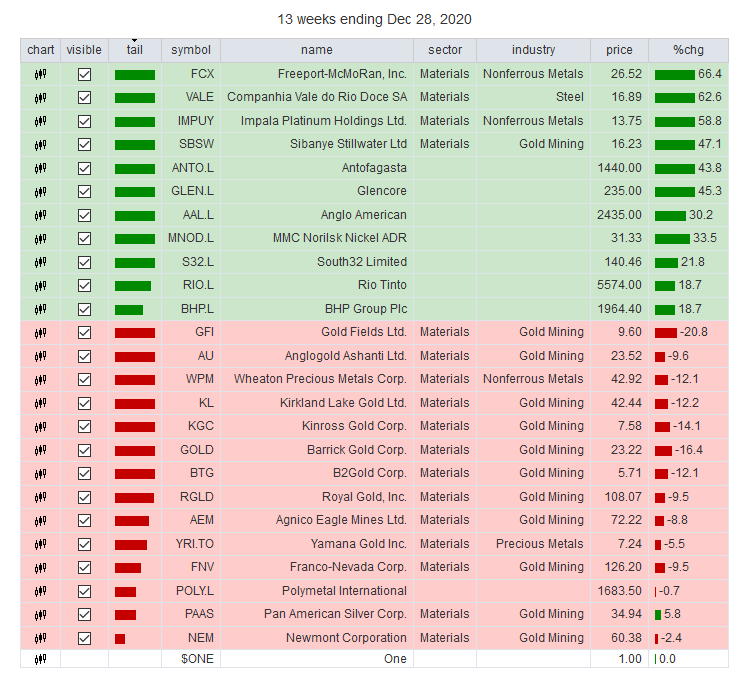
Task: Uncheck visible checkbox for IMPUY
Action: click(84, 121)
